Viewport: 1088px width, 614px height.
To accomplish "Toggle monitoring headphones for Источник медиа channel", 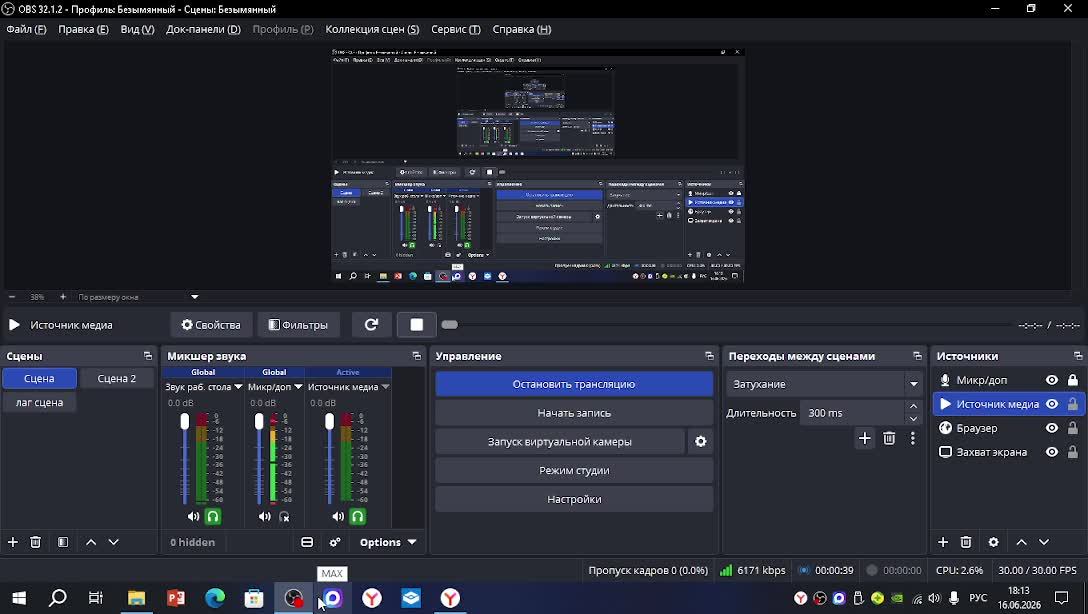I will (357, 516).
